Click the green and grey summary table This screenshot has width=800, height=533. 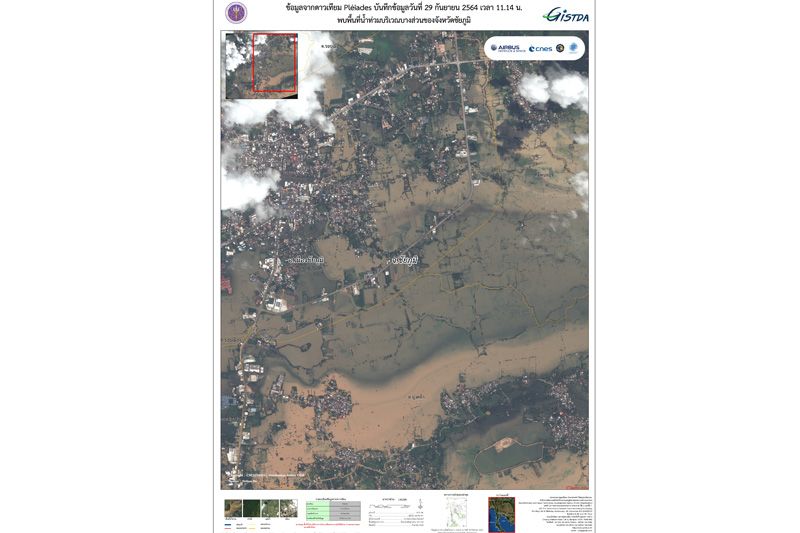pyautogui.click(x=333, y=511)
